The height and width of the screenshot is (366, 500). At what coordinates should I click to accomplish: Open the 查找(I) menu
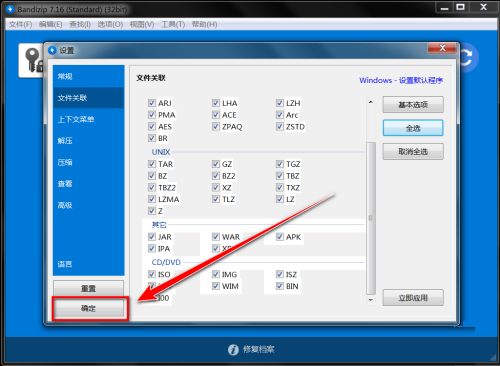click(80, 24)
